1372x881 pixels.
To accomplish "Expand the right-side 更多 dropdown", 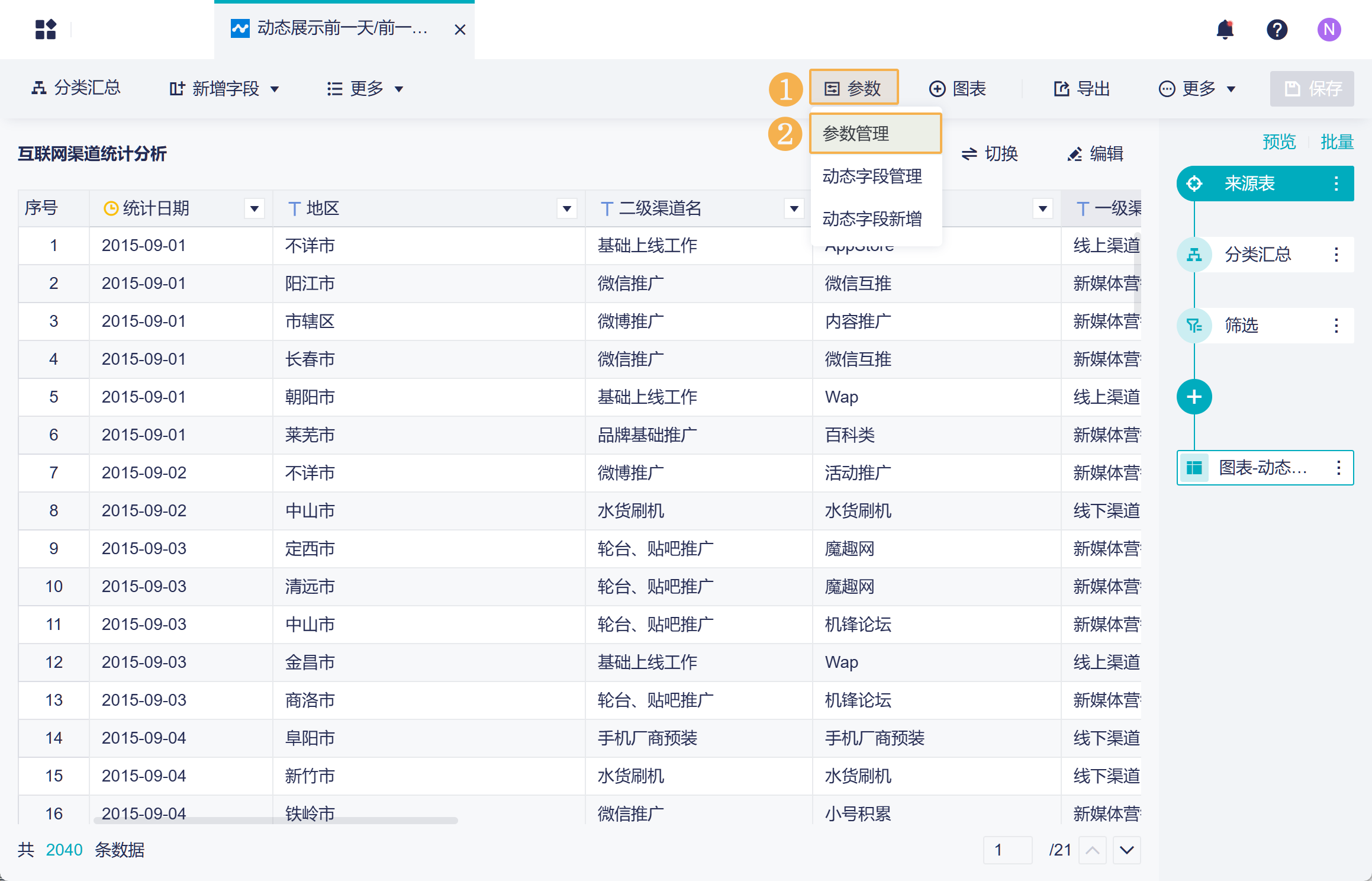I will tap(1197, 89).
